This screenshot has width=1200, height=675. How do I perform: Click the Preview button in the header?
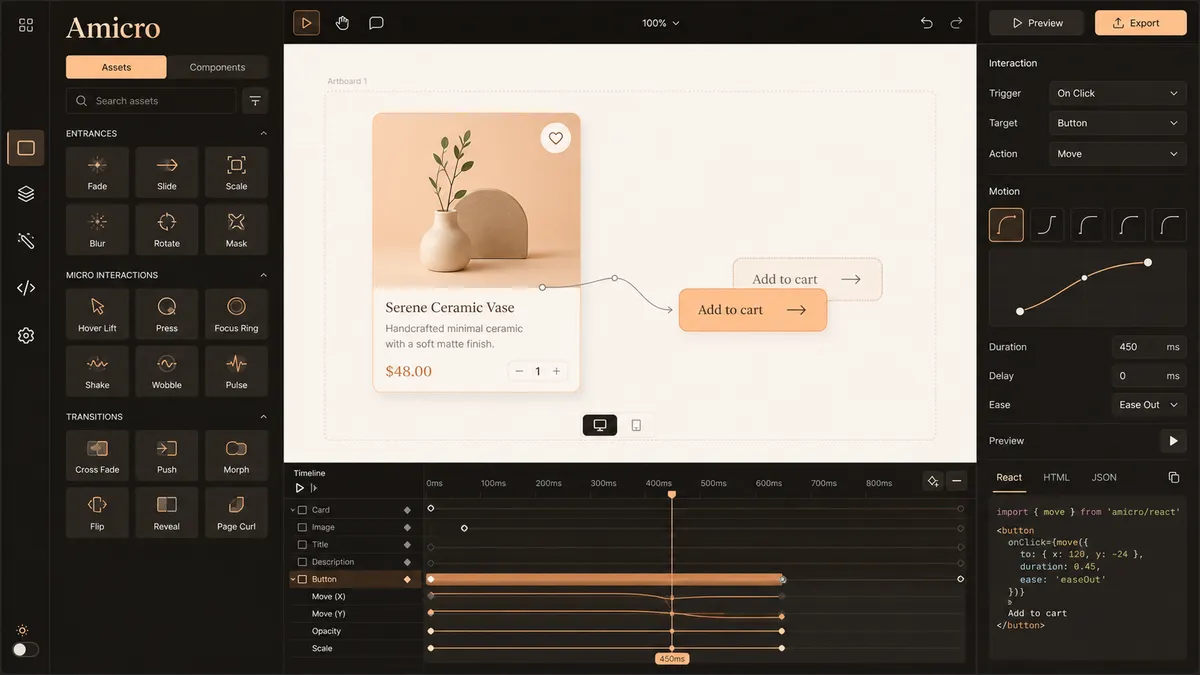click(x=1037, y=23)
